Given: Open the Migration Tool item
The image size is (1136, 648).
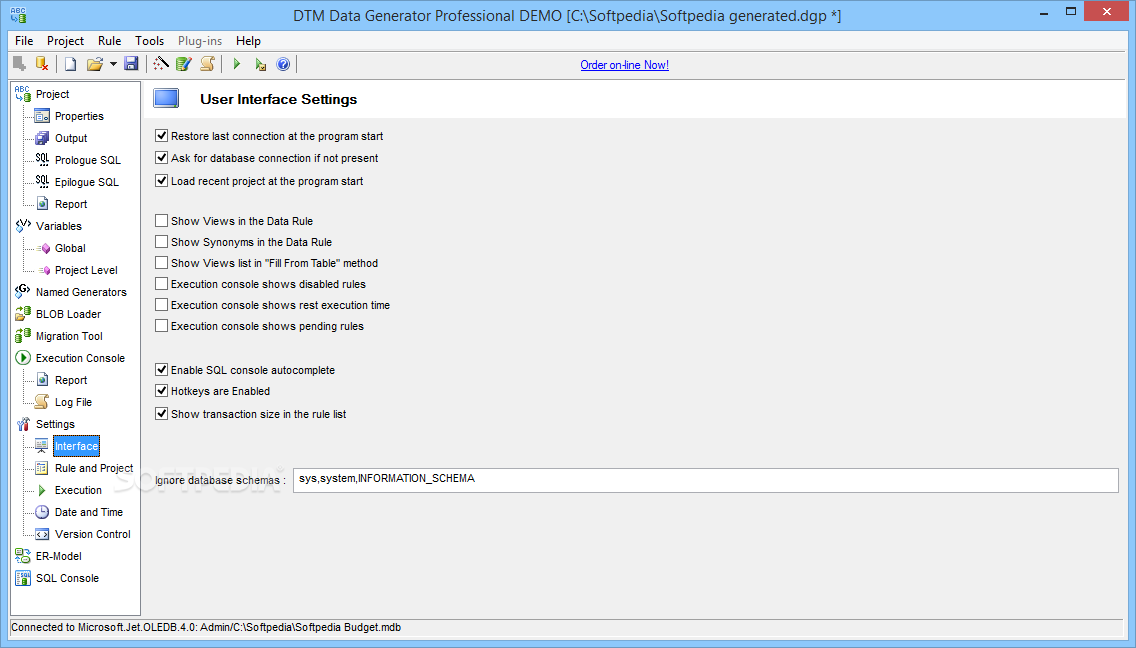Looking at the screenshot, I should 69,336.
